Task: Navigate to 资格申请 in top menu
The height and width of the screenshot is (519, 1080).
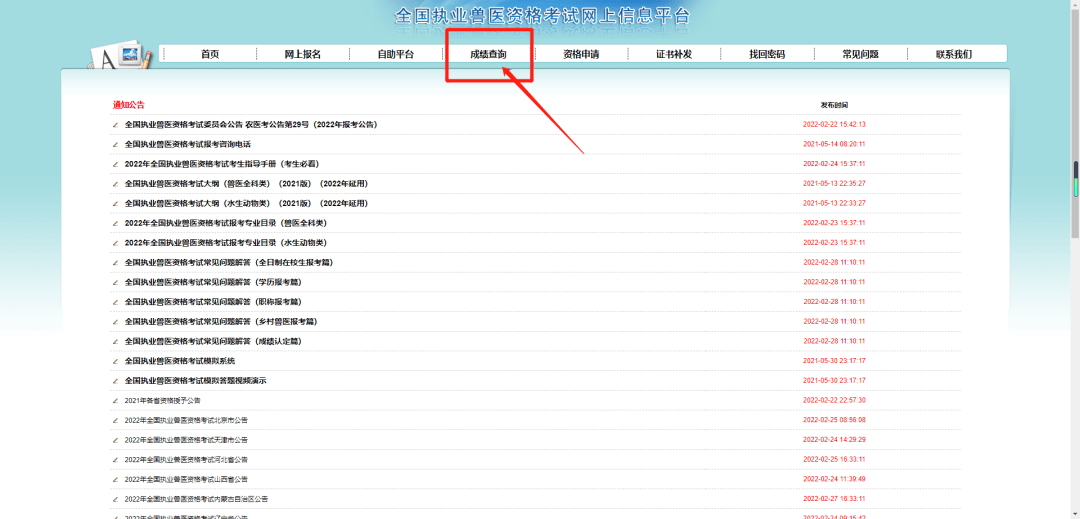Action: 581,54
